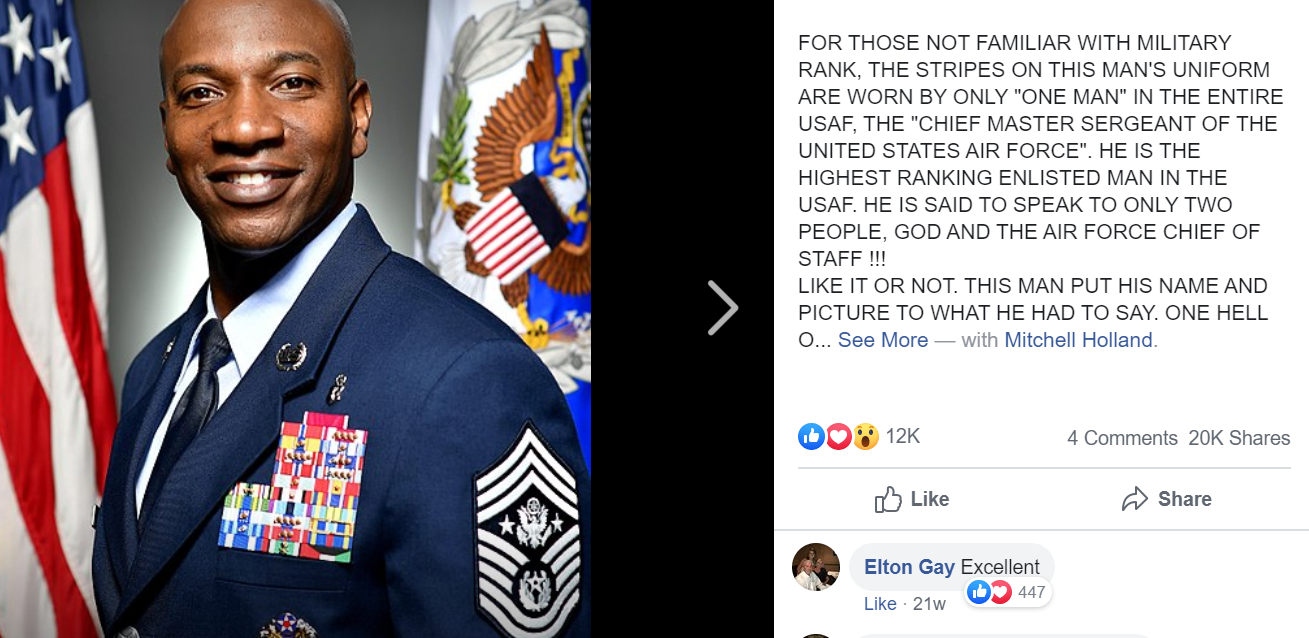This screenshot has width=1309, height=638.
Task: Click the portrait photo of the airman
Action: [x=295, y=319]
